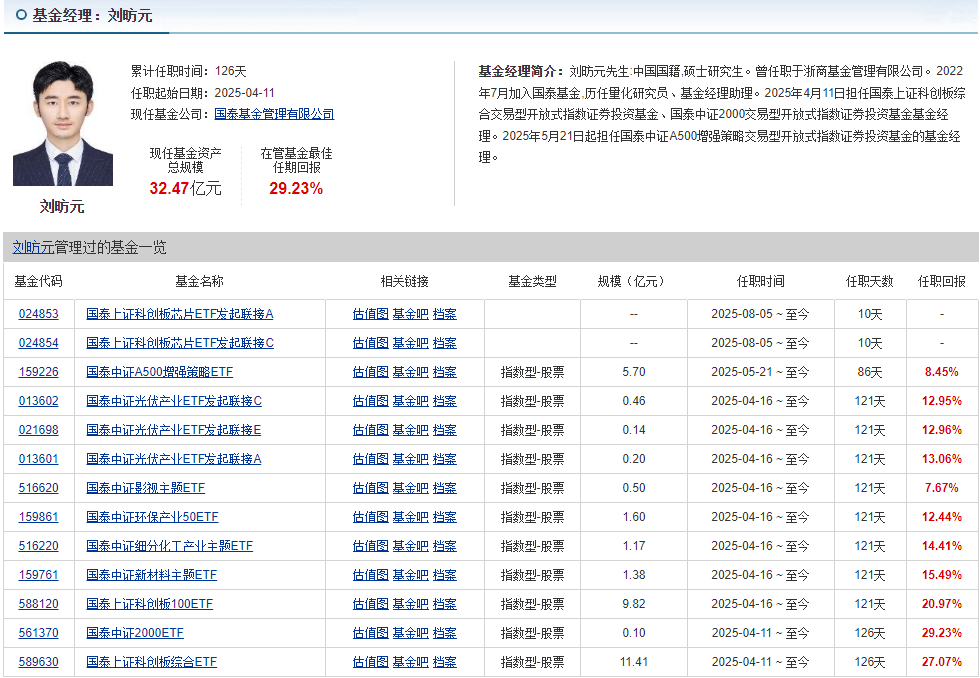Open fund 国泰中证新材料主题ETF

151,576
